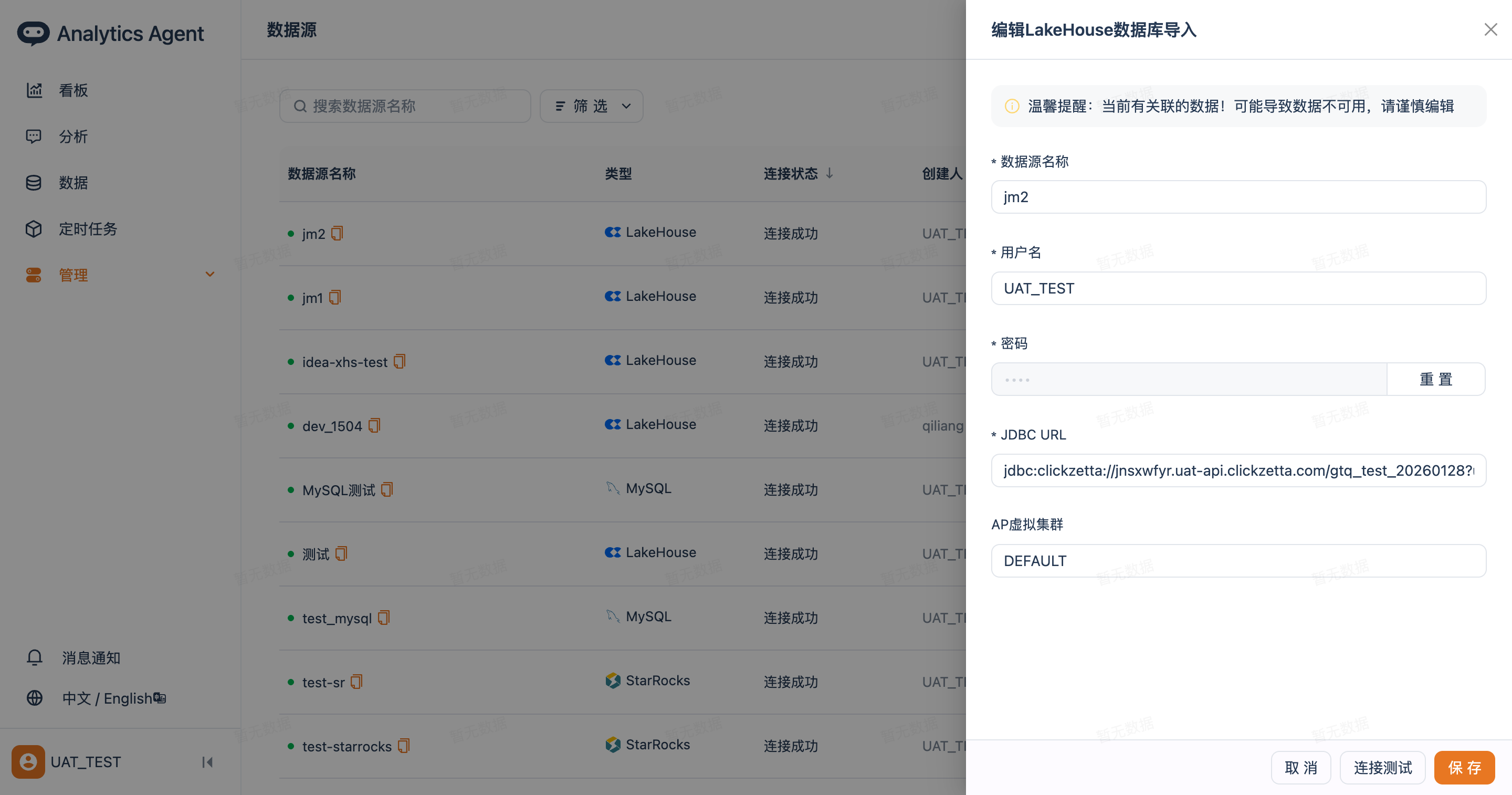Click the 数据 database icon
The width and height of the screenshot is (1512, 795).
pyautogui.click(x=34, y=183)
